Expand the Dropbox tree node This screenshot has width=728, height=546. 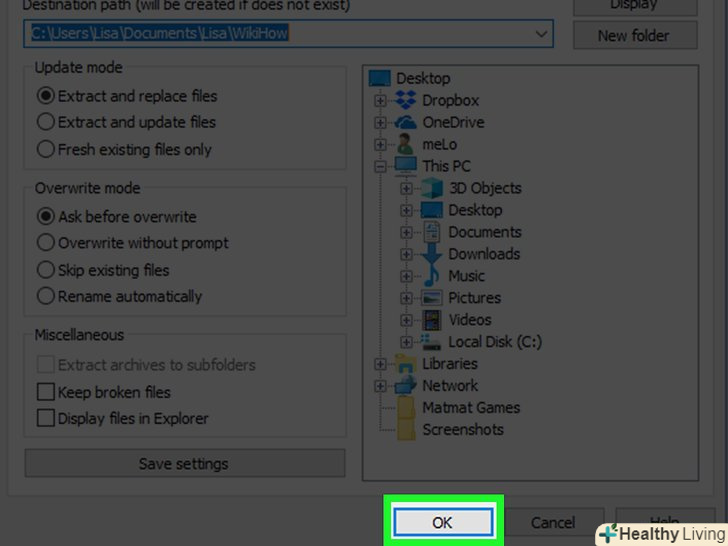click(380, 100)
